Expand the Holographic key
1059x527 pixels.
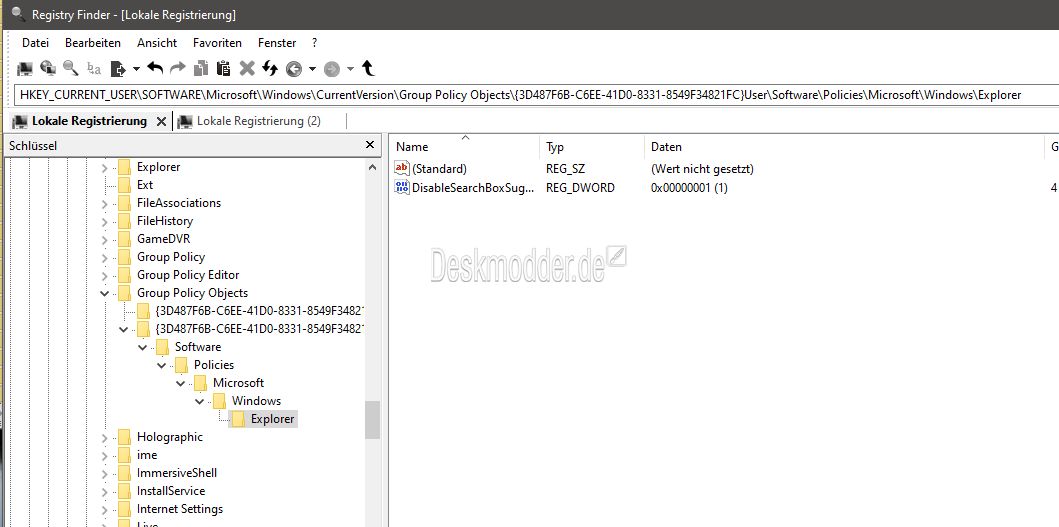point(104,438)
